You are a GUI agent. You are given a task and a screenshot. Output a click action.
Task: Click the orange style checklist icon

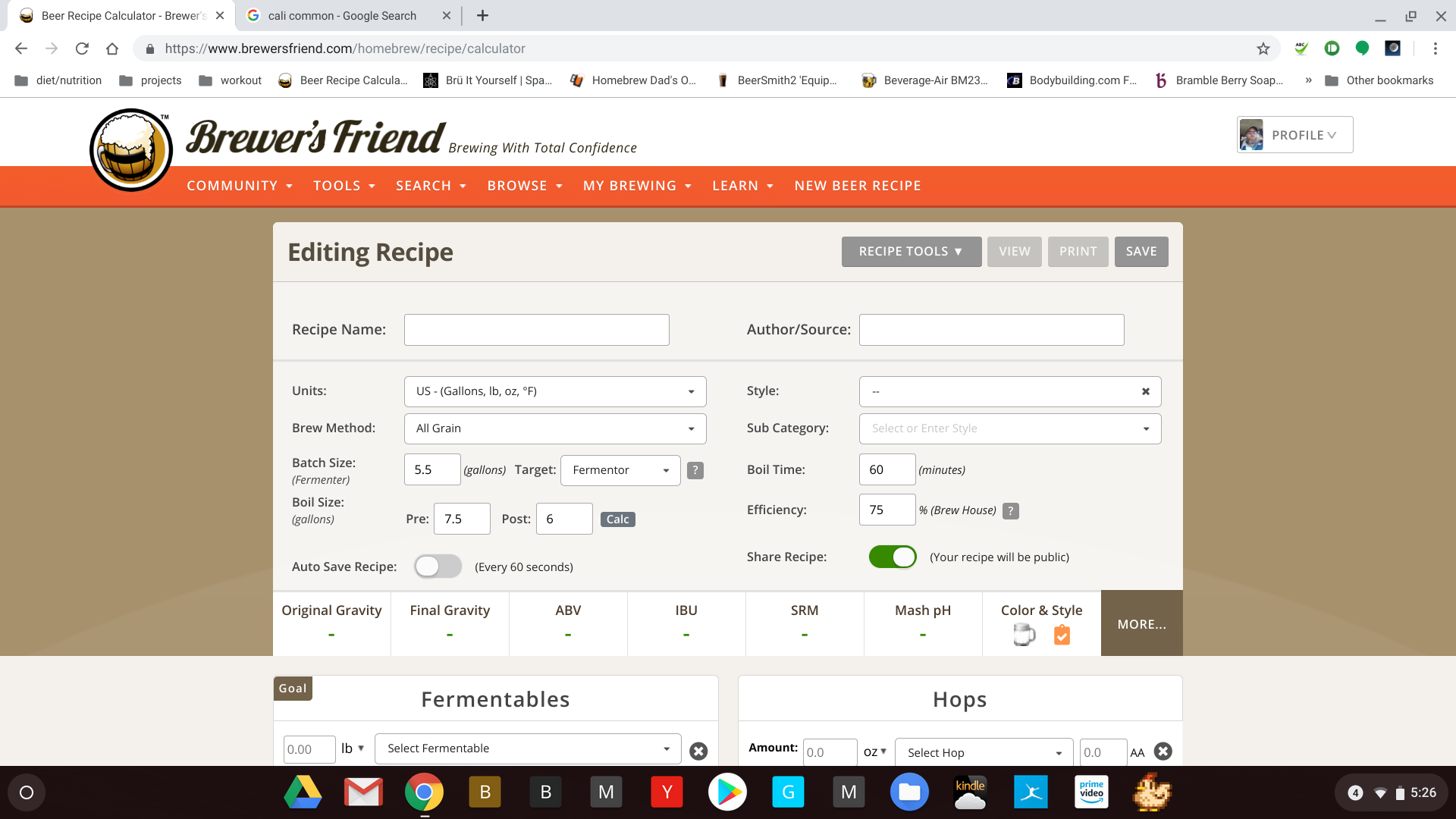tap(1062, 635)
